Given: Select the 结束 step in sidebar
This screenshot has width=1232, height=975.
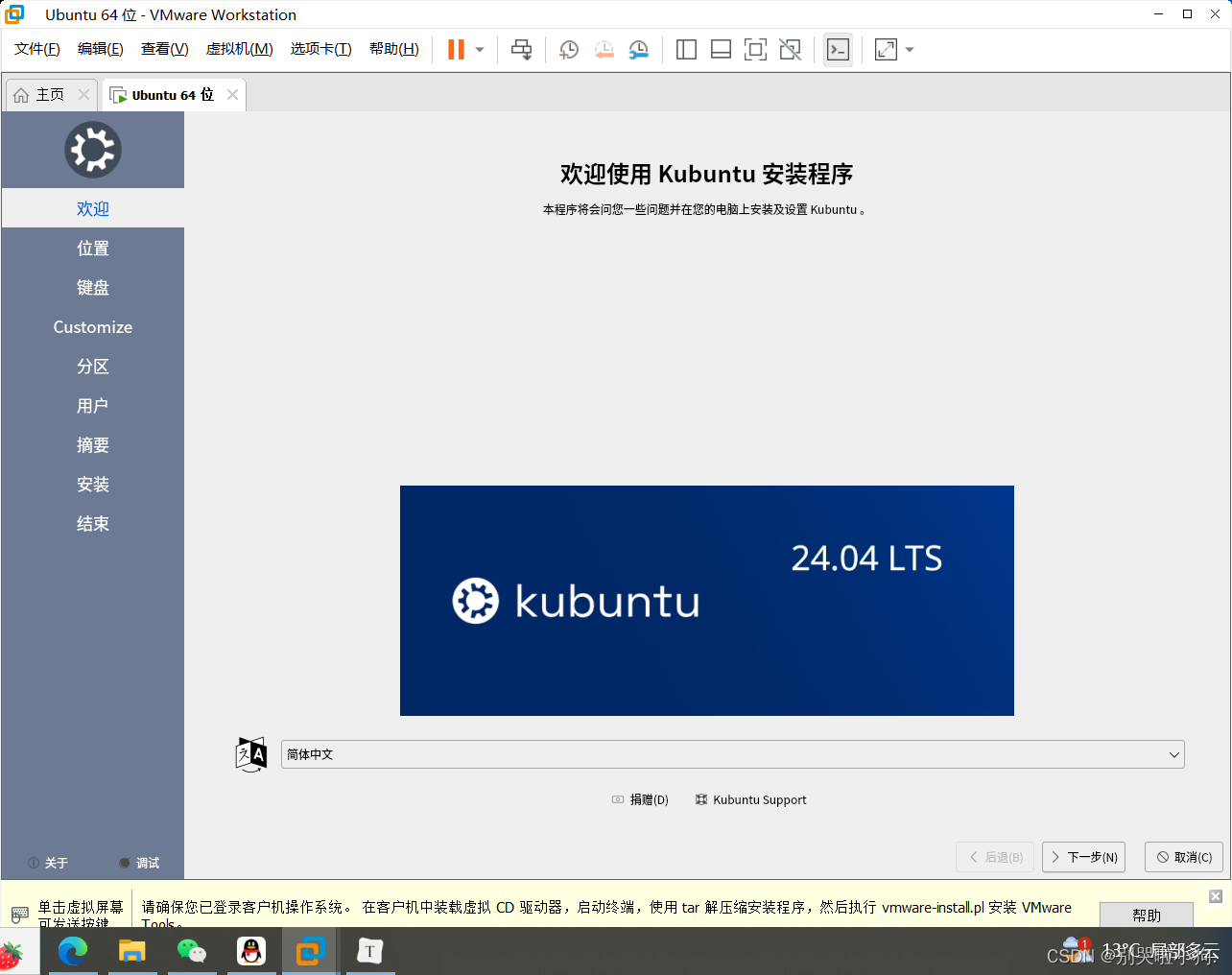Looking at the screenshot, I should point(93,523).
